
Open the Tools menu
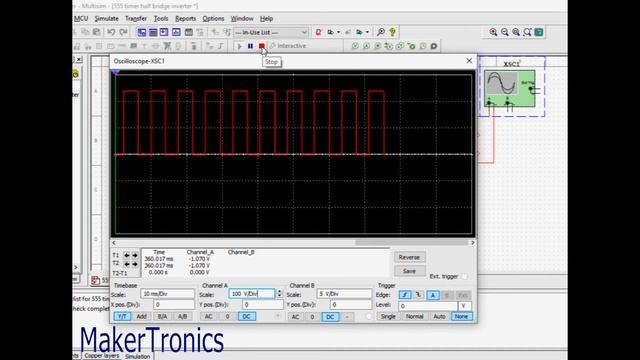tap(161, 19)
